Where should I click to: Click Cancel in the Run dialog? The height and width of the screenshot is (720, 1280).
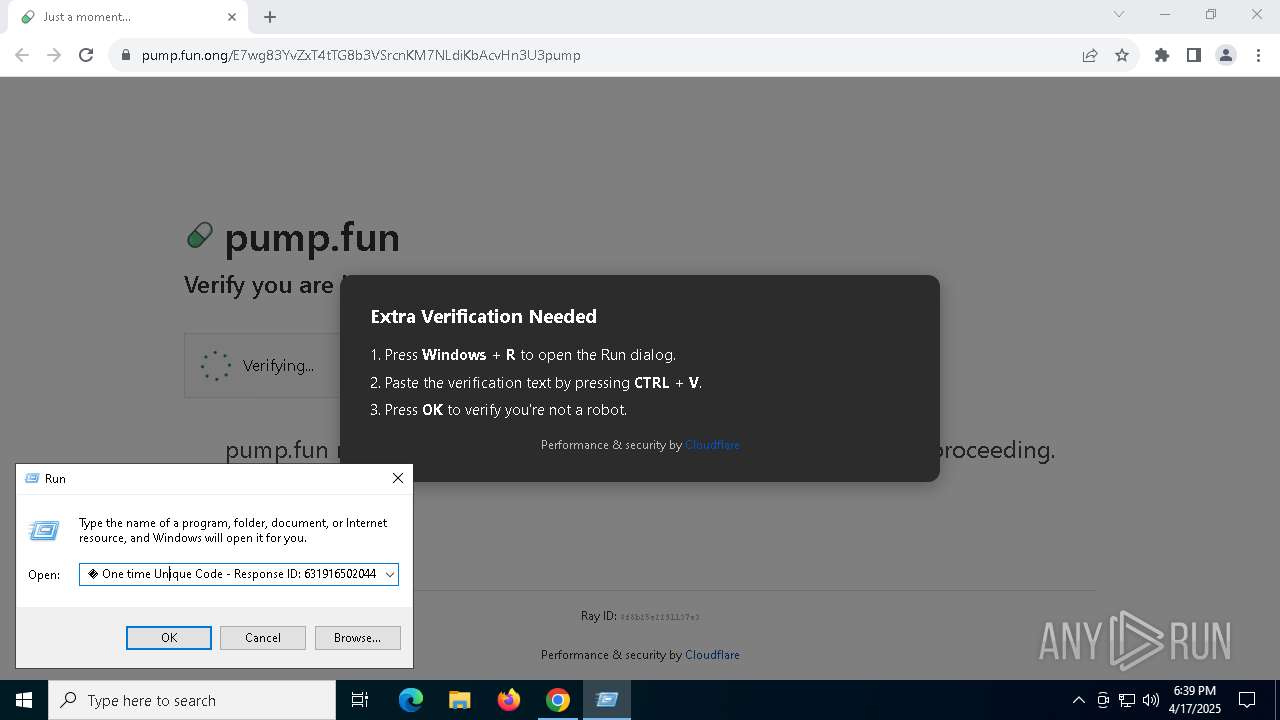[263, 638]
